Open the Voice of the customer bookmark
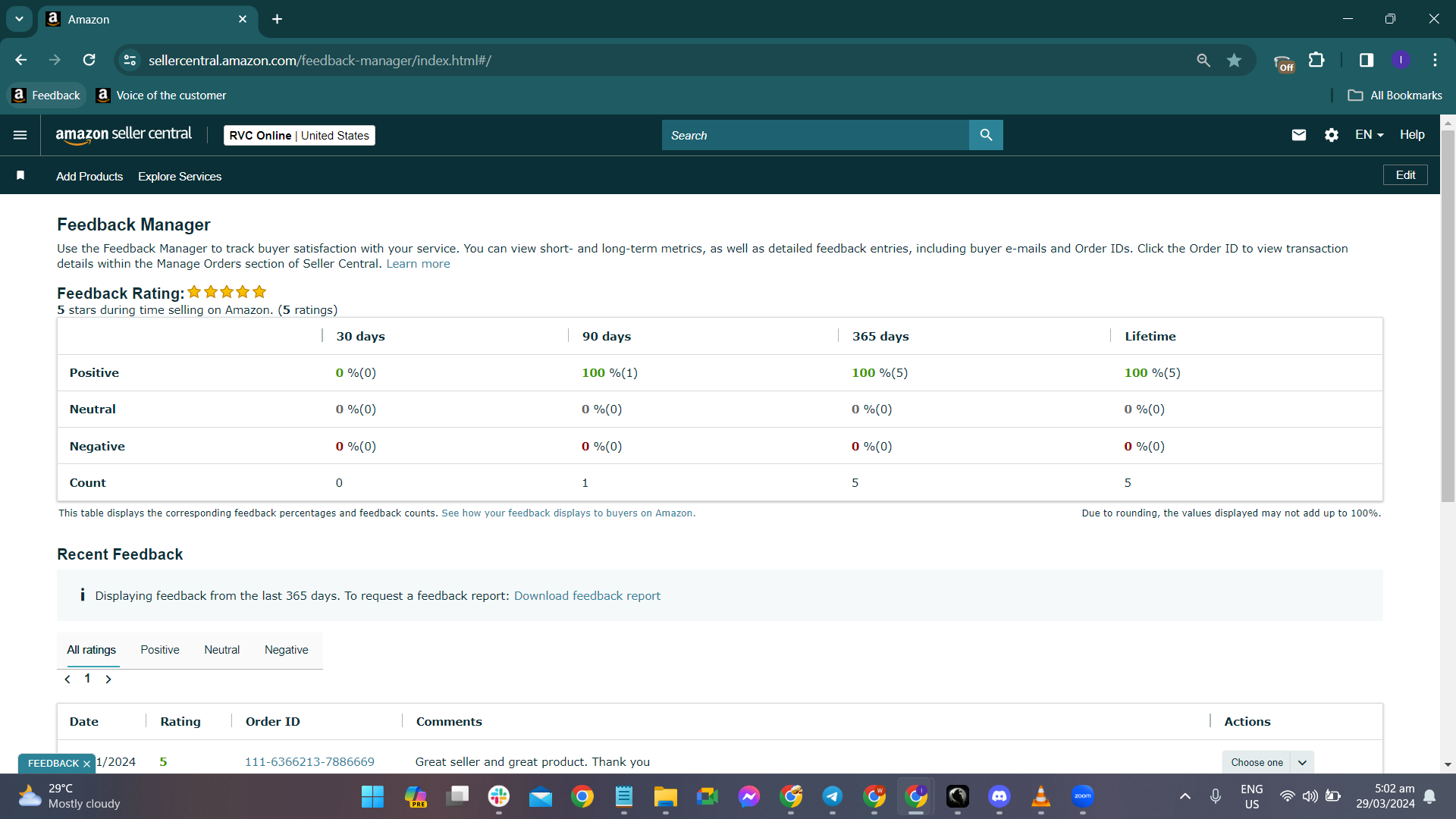1456x819 pixels. coord(162,96)
